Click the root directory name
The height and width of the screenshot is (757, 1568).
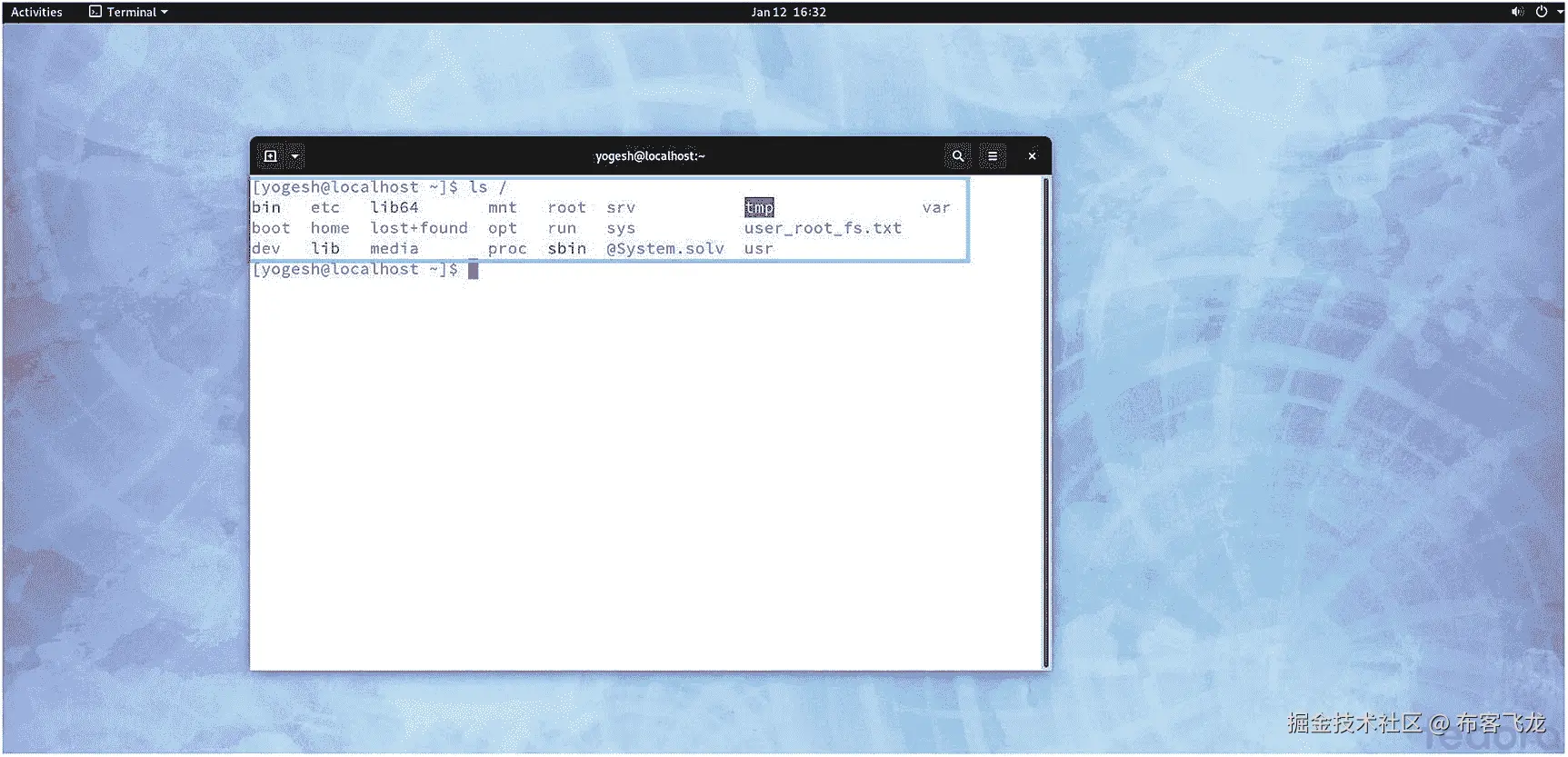[x=567, y=208]
